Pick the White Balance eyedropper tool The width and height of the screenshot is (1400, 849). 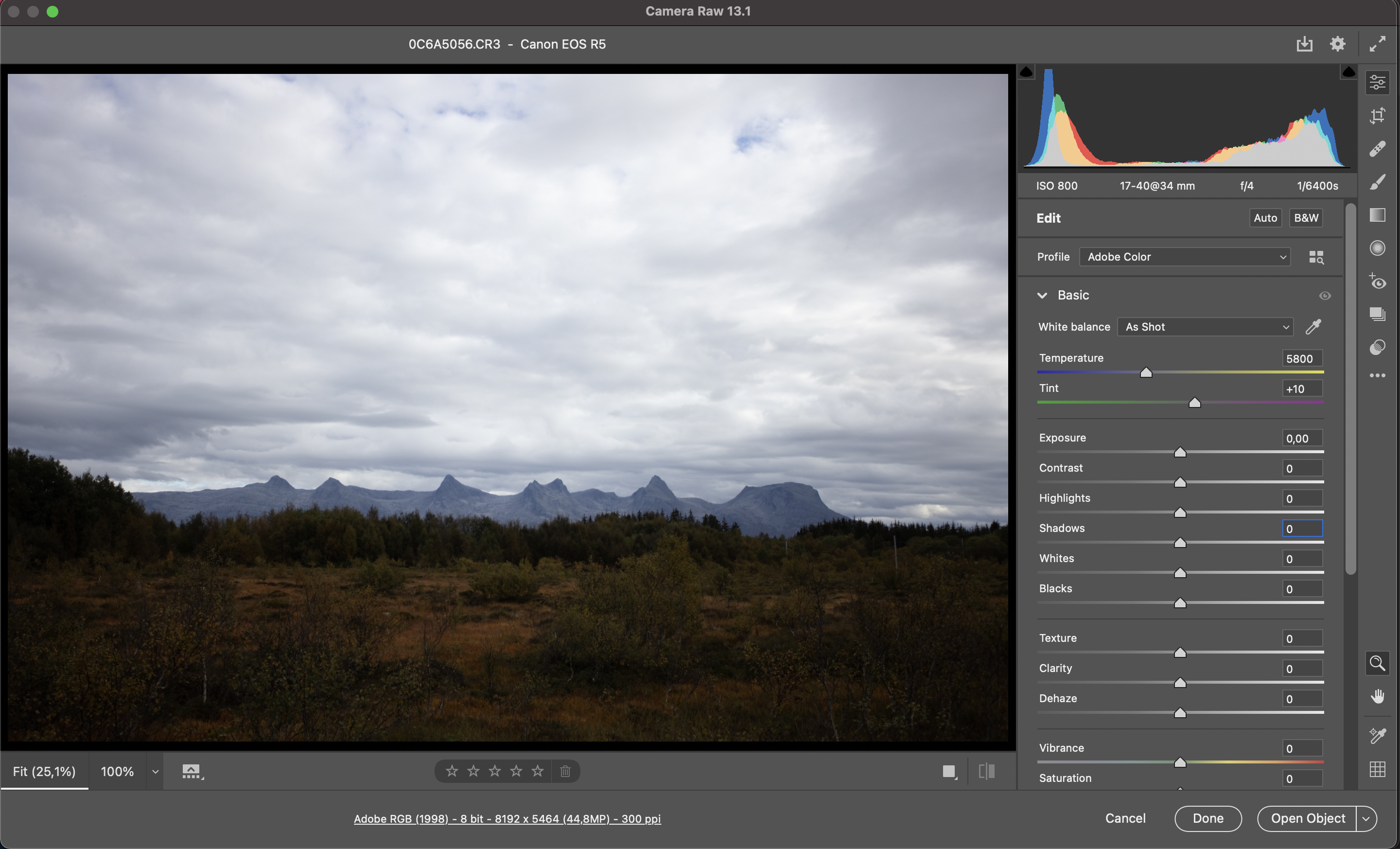point(1313,327)
